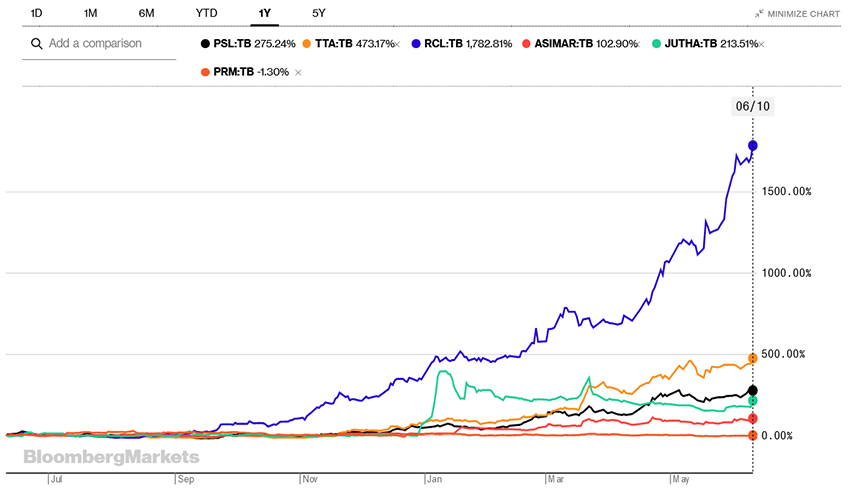The image size is (850, 500).
Task: Click the black PSL:TB legend dot
Action: pyautogui.click(x=206, y=45)
